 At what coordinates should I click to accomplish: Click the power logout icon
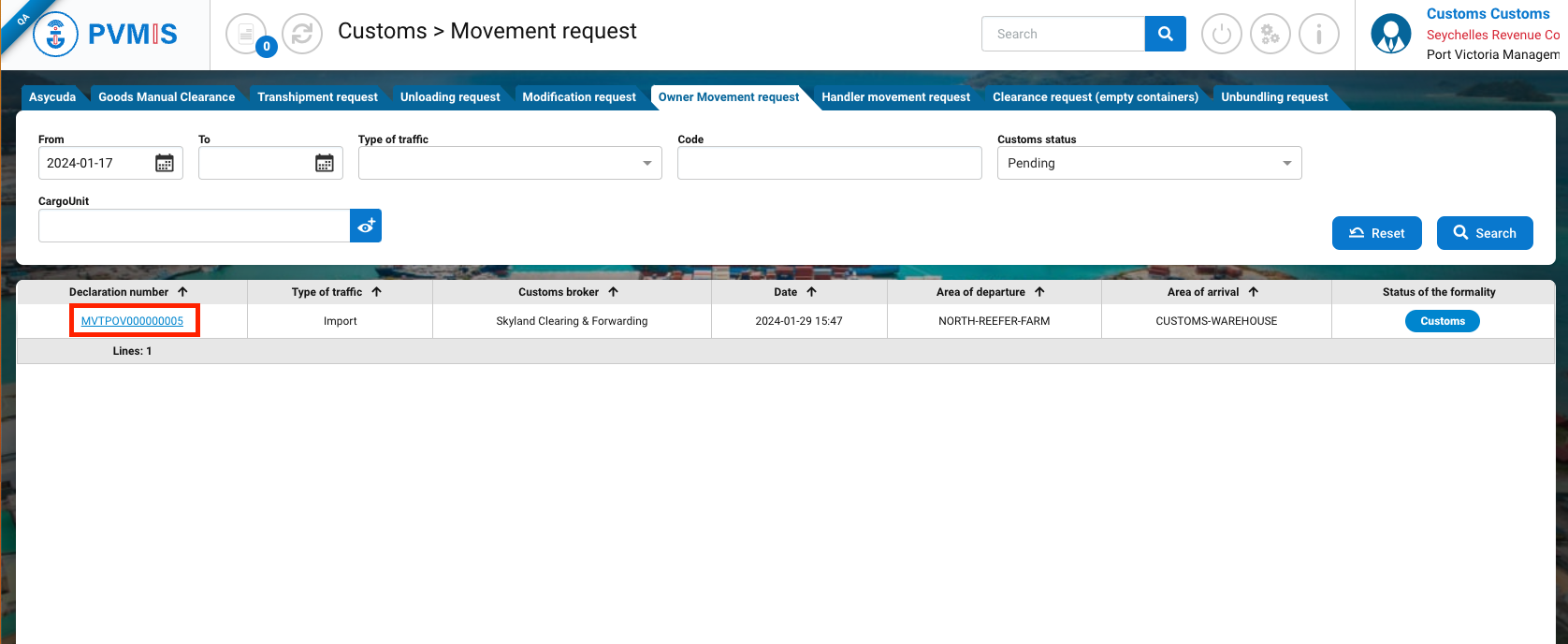pos(1221,35)
